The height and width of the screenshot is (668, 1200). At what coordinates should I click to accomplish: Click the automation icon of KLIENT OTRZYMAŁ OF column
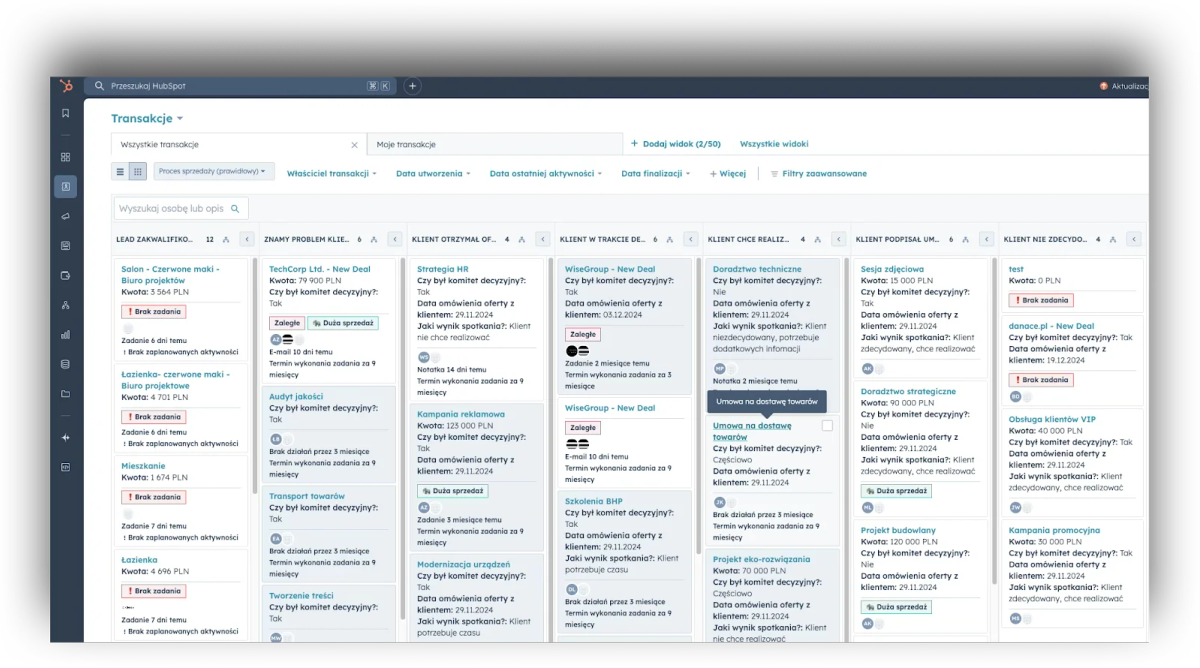point(522,239)
